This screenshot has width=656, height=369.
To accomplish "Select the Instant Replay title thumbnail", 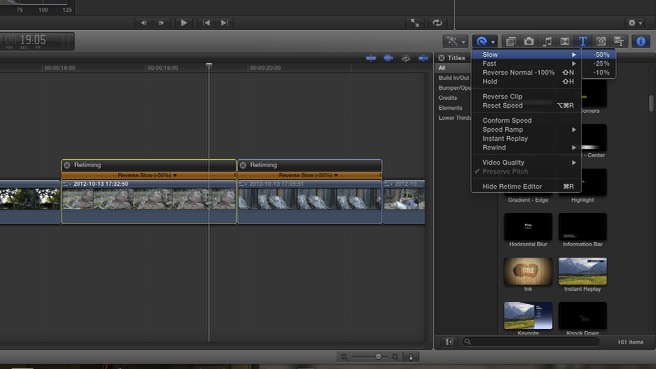I will click(582, 272).
